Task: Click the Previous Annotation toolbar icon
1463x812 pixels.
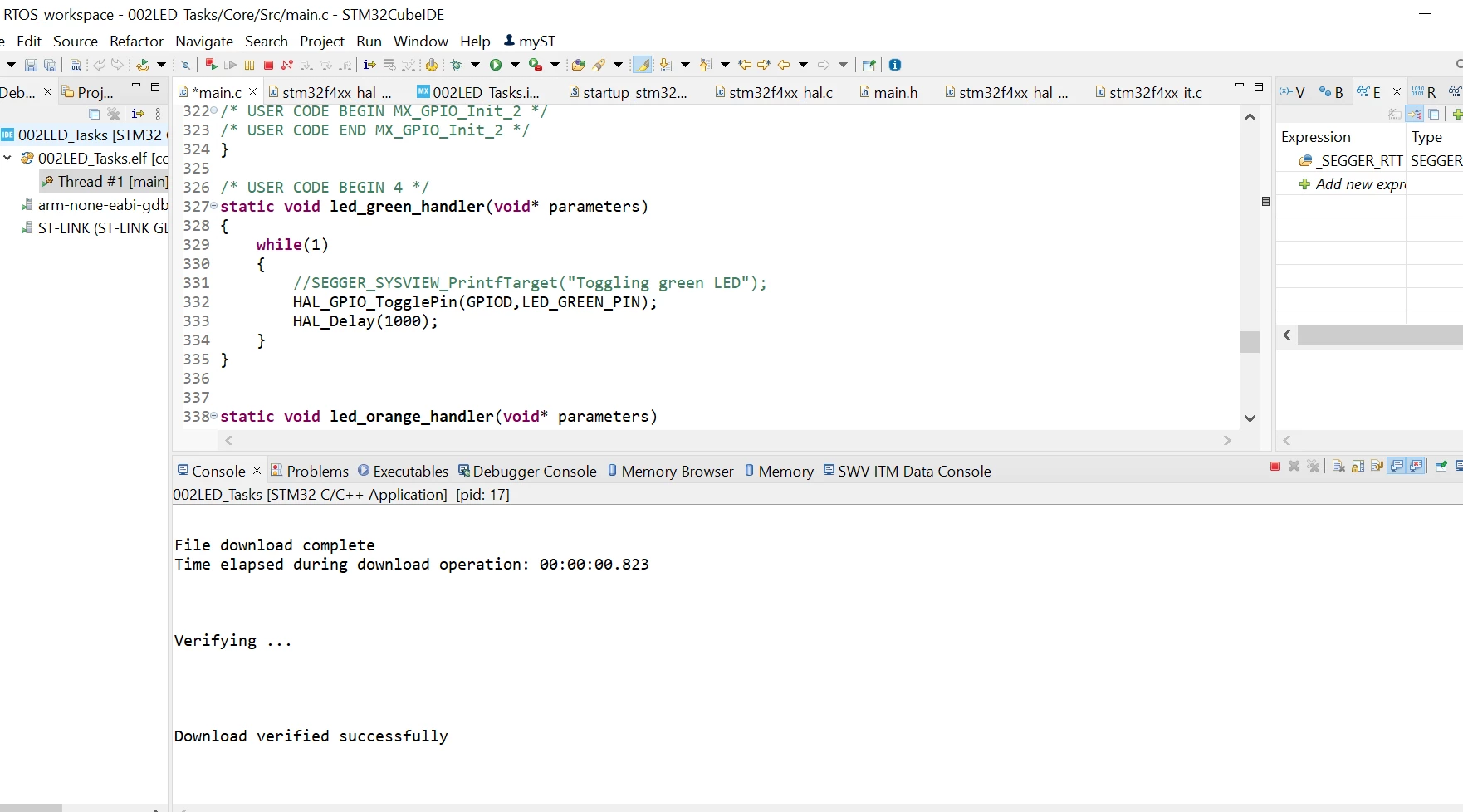Action: (705, 65)
